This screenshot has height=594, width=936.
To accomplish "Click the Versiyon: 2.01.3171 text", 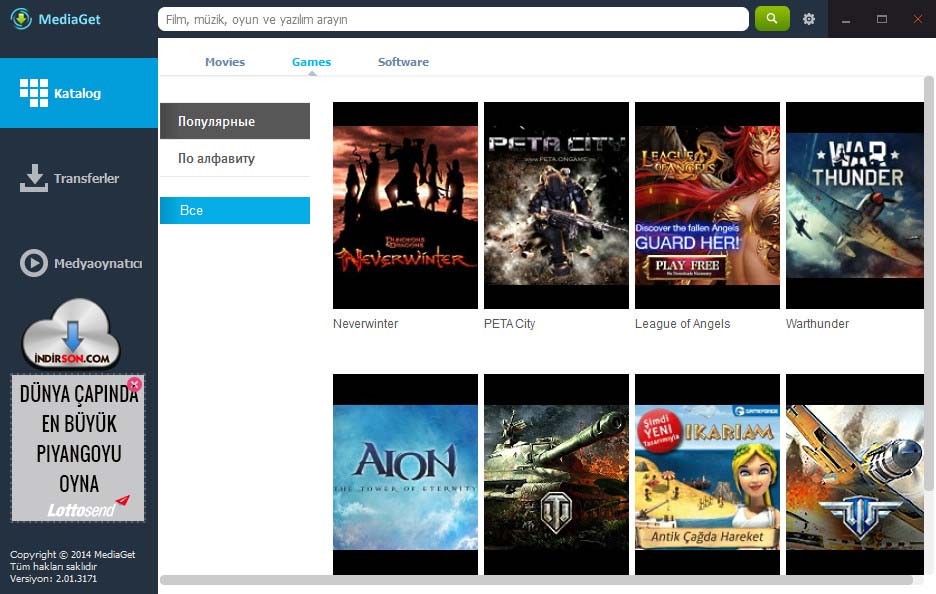I will coord(53,578).
